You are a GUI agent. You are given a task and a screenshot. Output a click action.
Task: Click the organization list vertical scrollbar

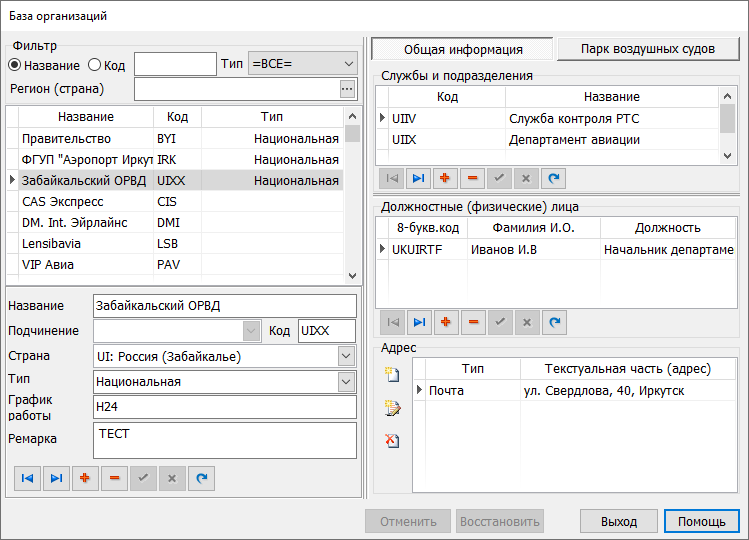351,200
